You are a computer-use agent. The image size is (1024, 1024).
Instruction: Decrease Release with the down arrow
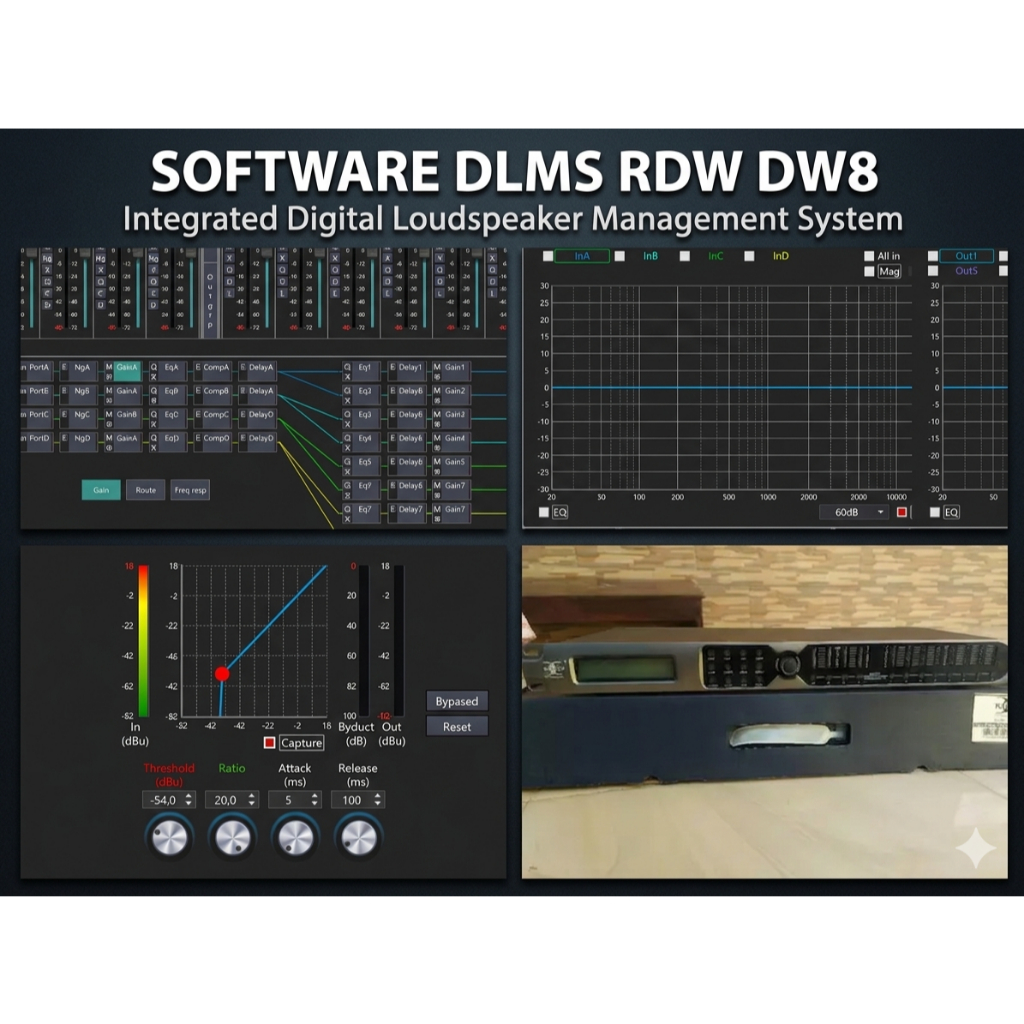click(377, 803)
